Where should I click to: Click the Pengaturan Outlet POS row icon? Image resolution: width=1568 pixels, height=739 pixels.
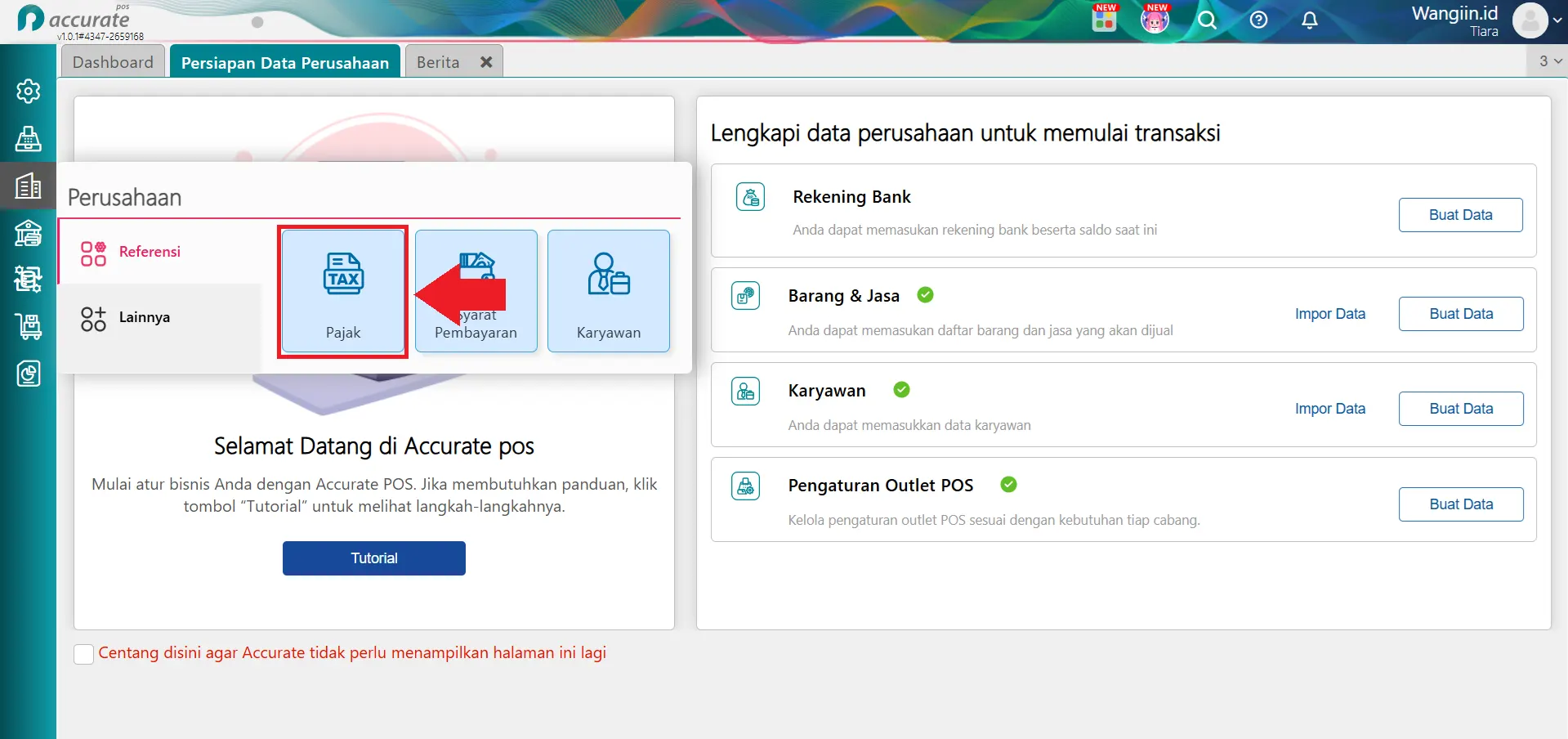coord(745,486)
